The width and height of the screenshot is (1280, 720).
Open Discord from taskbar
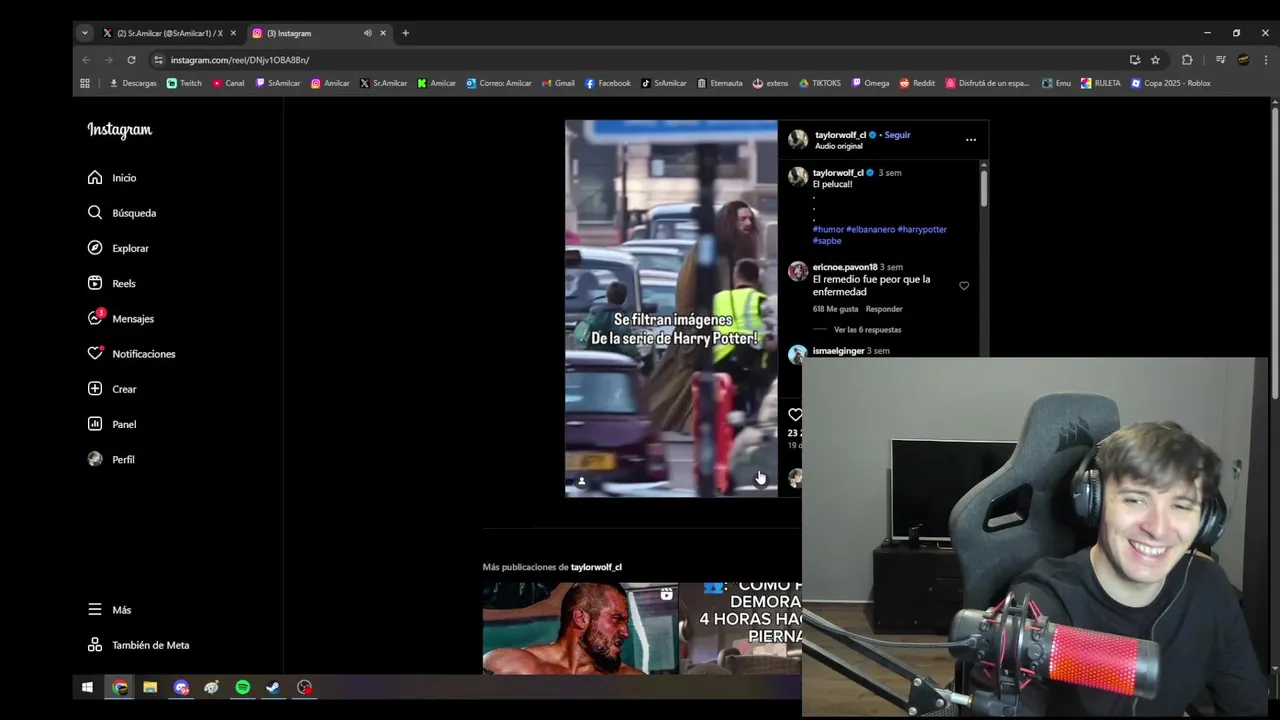[181, 687]
